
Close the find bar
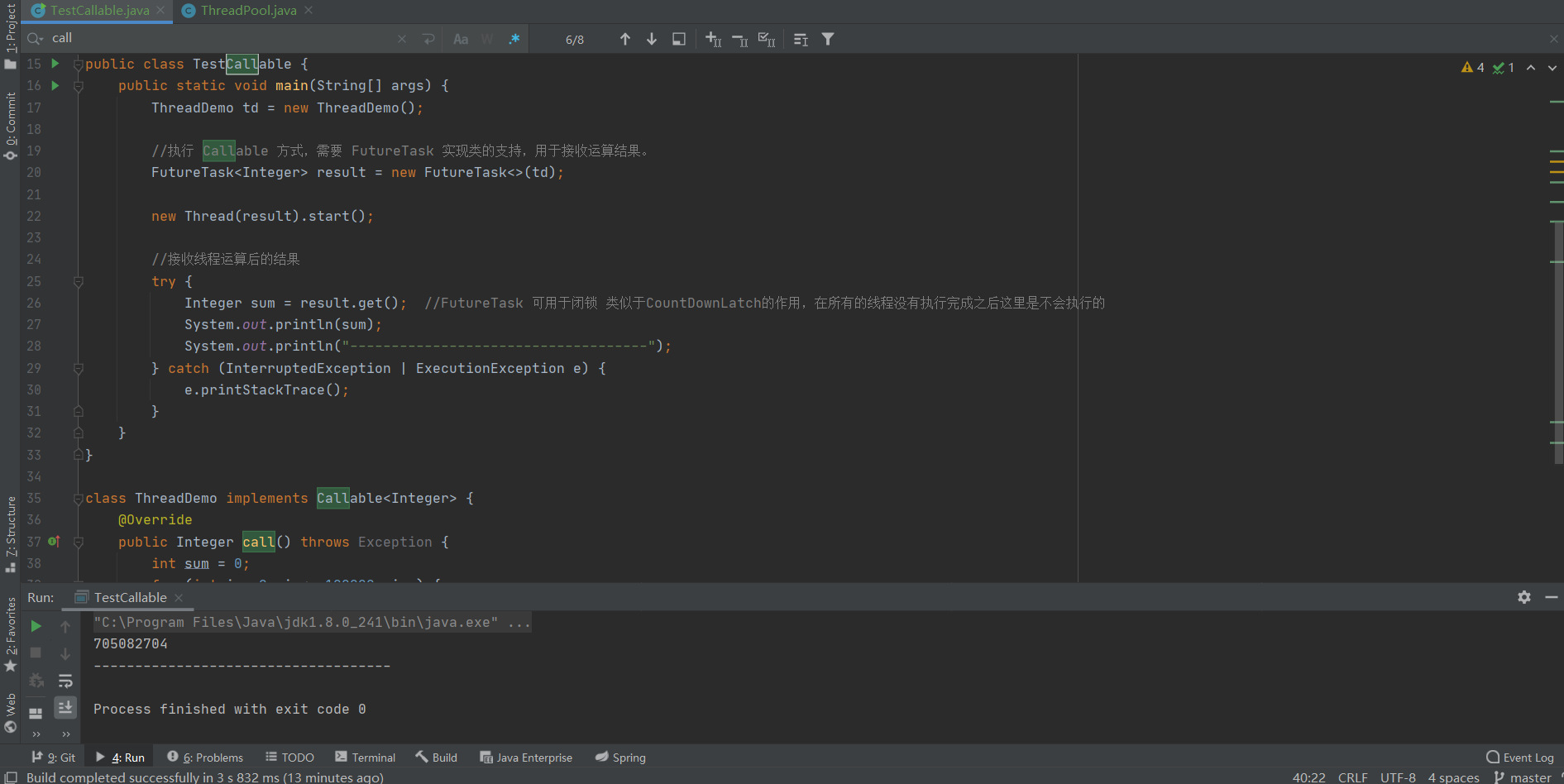(x=1554, y=39)
